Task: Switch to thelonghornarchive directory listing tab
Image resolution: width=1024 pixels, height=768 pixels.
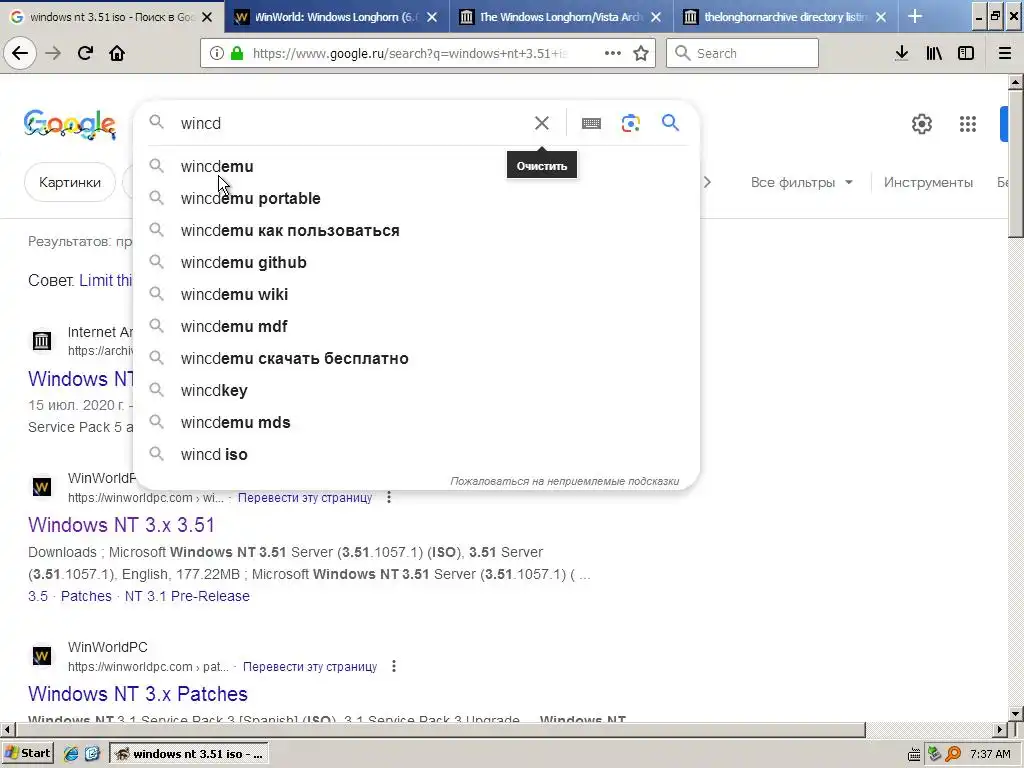Action: tap(785, 17)
